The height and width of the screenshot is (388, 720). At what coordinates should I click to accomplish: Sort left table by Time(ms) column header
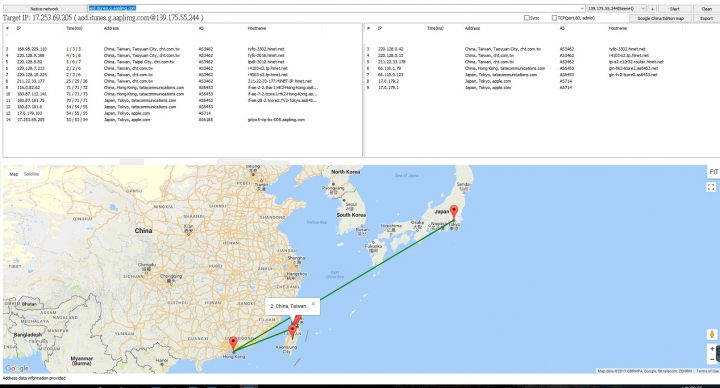(x=73, y=28)
